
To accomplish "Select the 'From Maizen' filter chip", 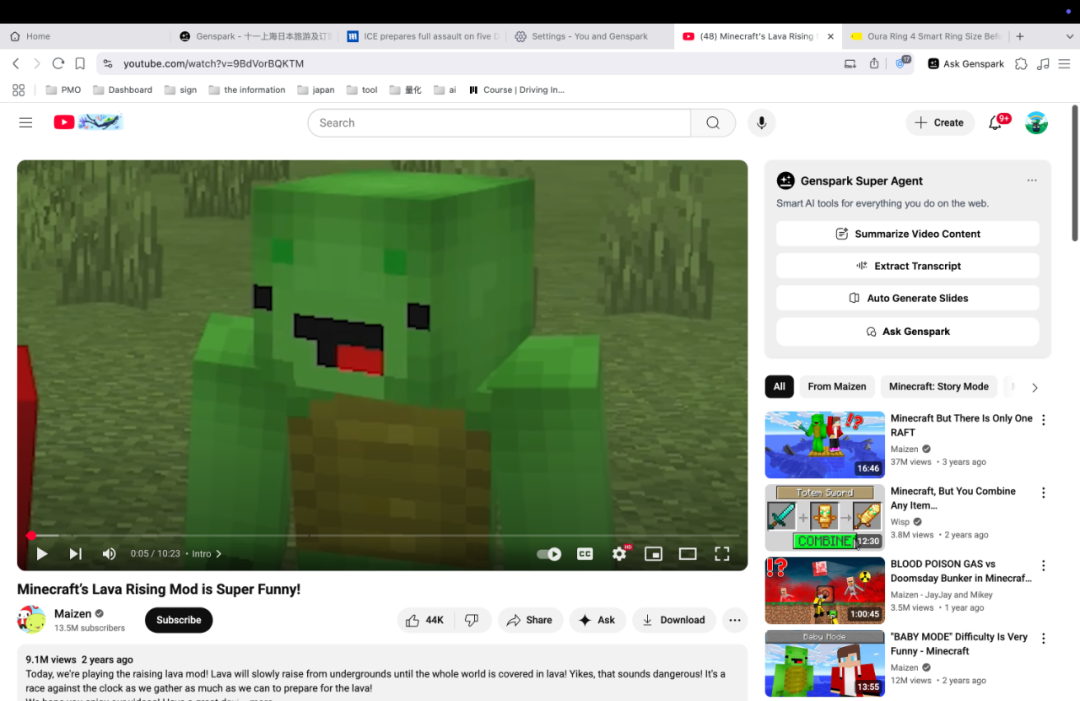I will coord(836,387).
